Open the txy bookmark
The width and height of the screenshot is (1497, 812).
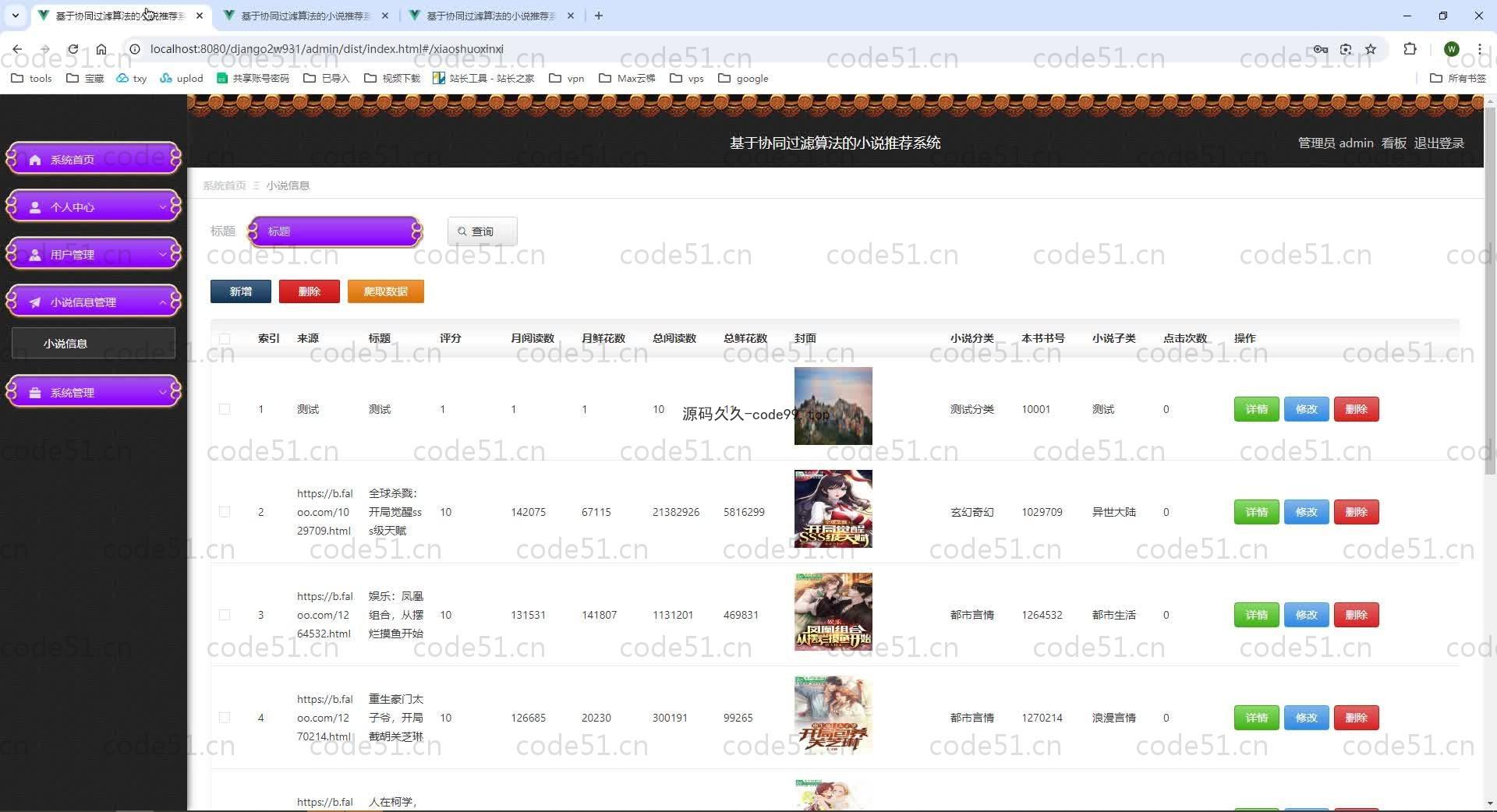pos(132,78)
